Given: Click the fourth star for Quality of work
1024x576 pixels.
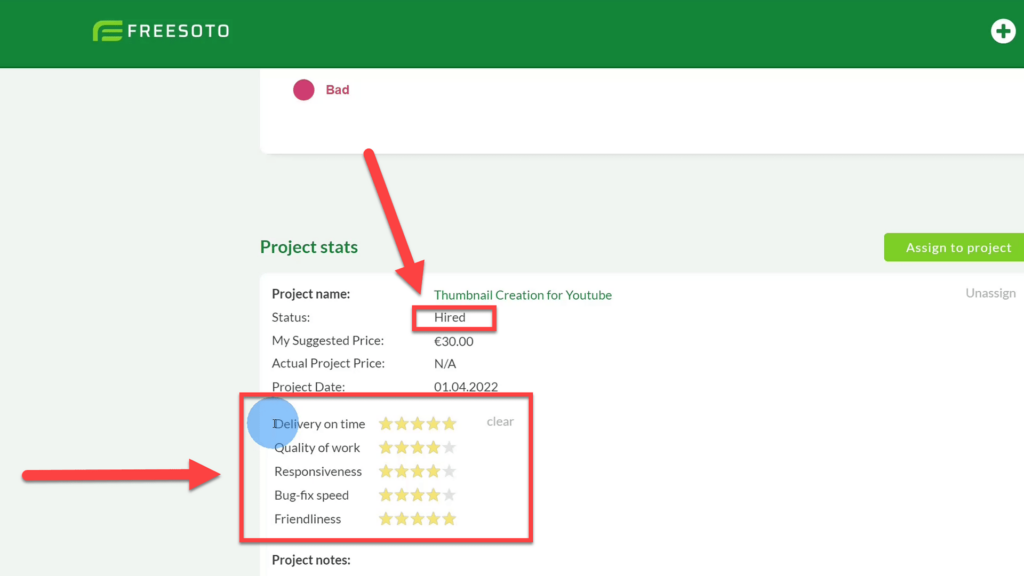Looking at the screenshot, I should click(433, 447).
